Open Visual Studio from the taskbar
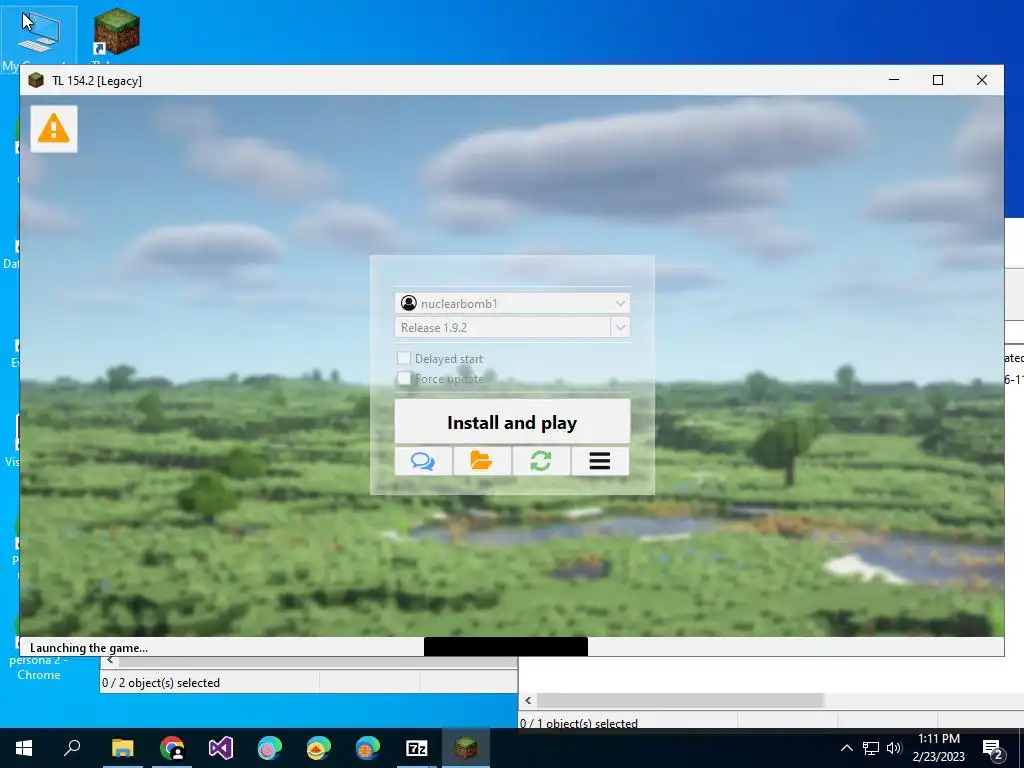Viewport: 1024px width, 768px height. click(221, 748)
